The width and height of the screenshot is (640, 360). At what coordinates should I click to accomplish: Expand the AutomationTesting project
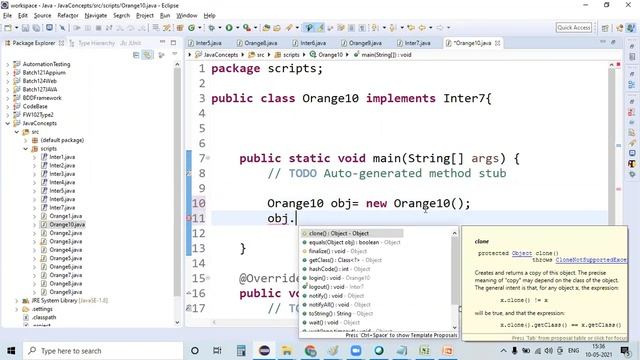coord(7,64)
